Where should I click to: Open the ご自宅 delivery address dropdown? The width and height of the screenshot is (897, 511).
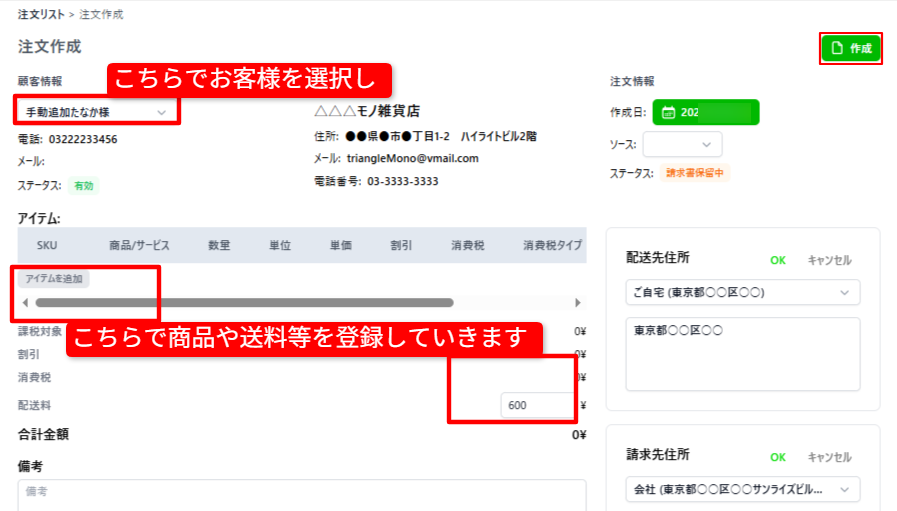[743, 292]
